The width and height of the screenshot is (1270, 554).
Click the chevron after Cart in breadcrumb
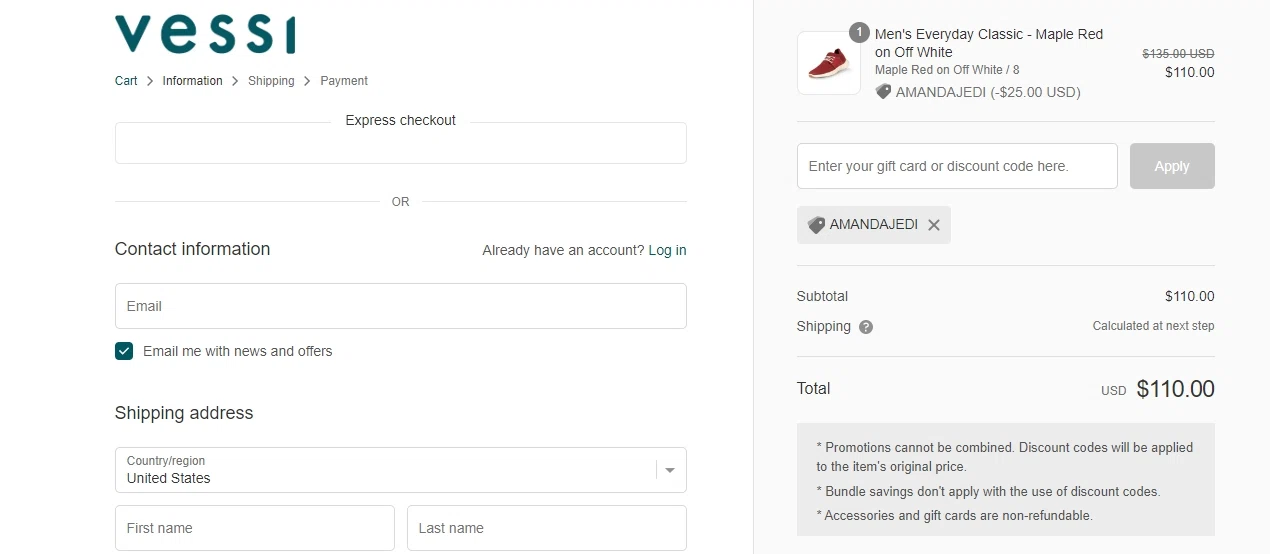[x=150, y=81]
